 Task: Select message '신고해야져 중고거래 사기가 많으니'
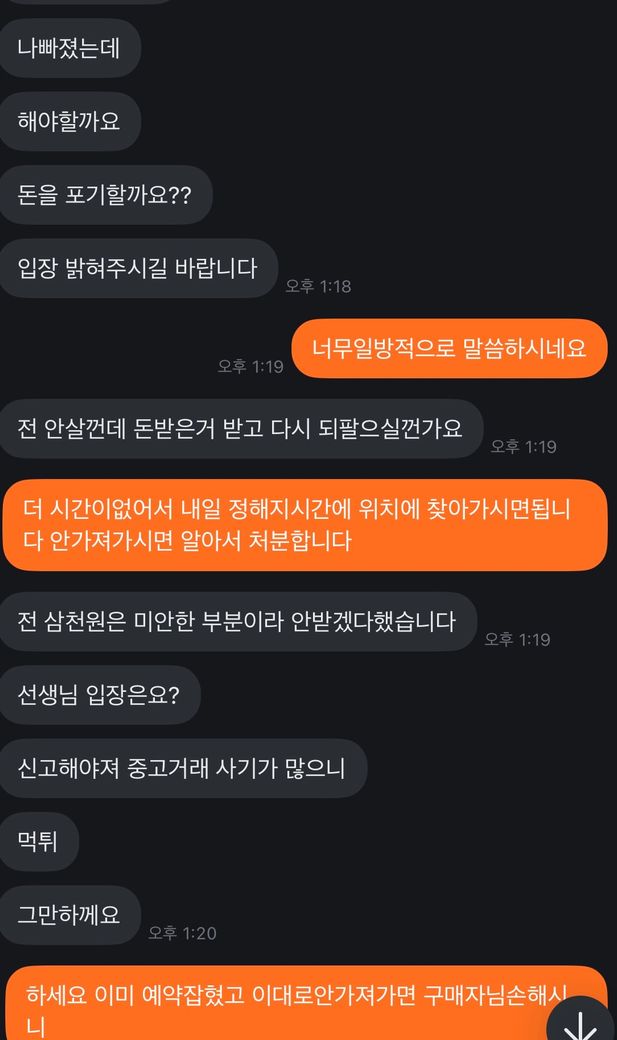[x=182, y=768]
